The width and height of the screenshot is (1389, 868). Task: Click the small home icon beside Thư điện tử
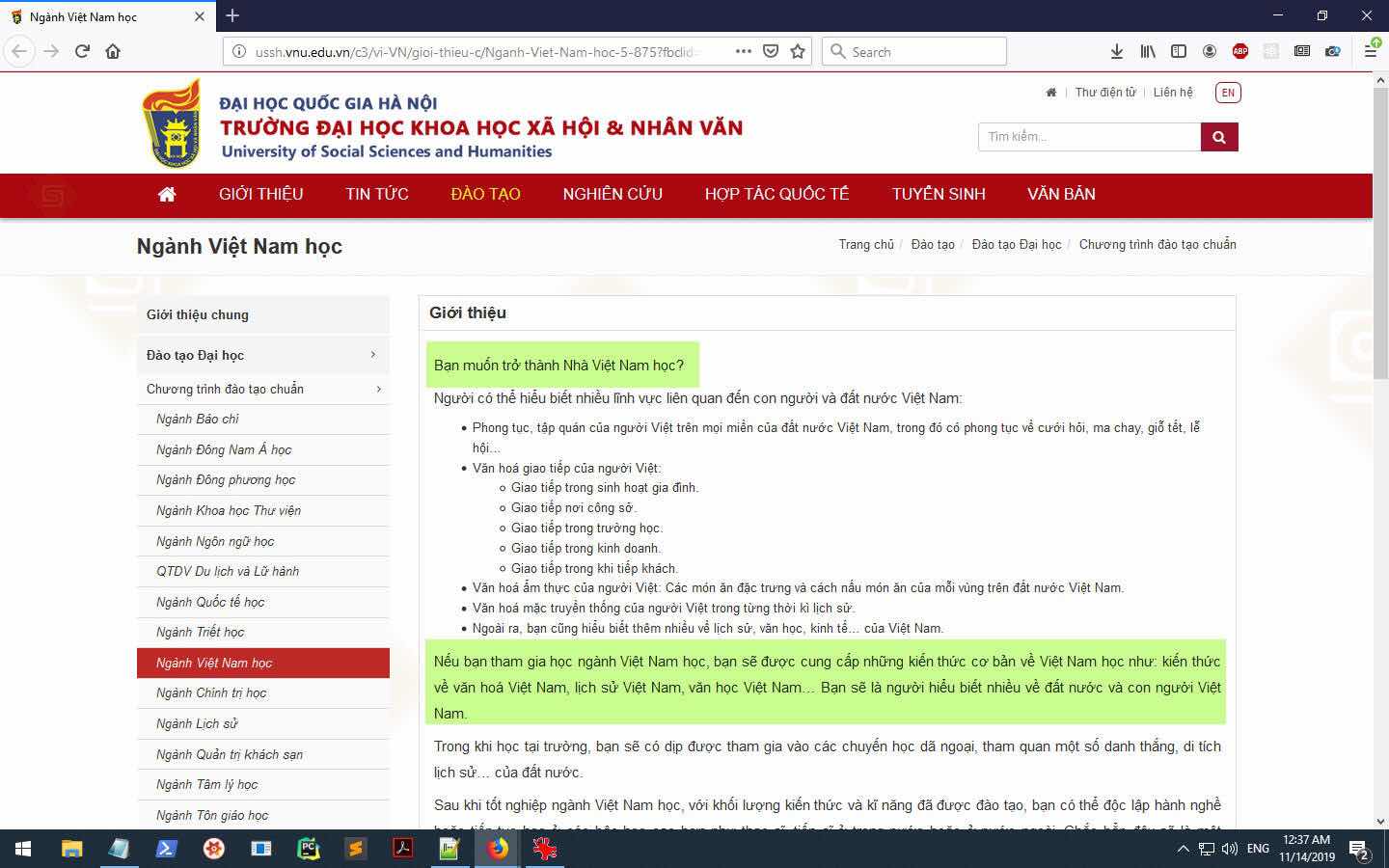(x=1050, y=93)
